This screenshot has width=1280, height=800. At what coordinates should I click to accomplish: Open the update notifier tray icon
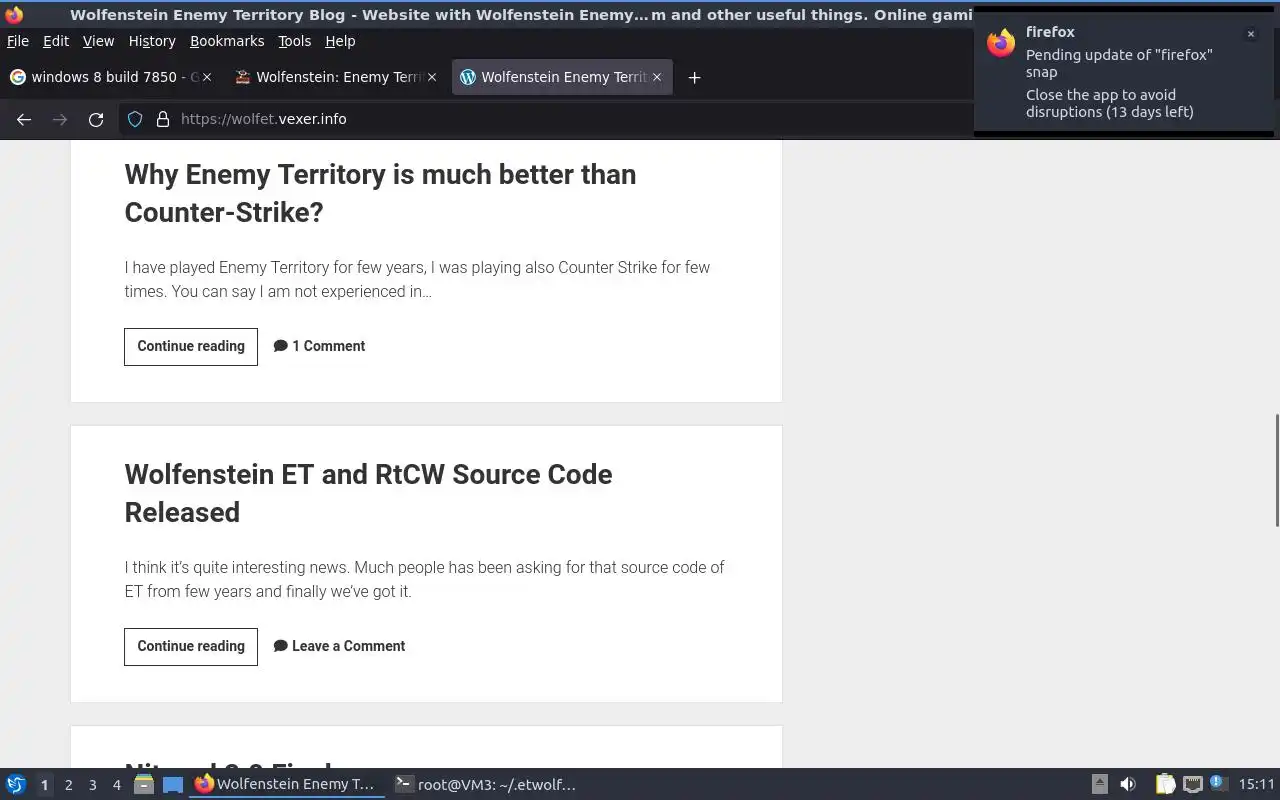pyautogui.click(x=1217, y=783)
